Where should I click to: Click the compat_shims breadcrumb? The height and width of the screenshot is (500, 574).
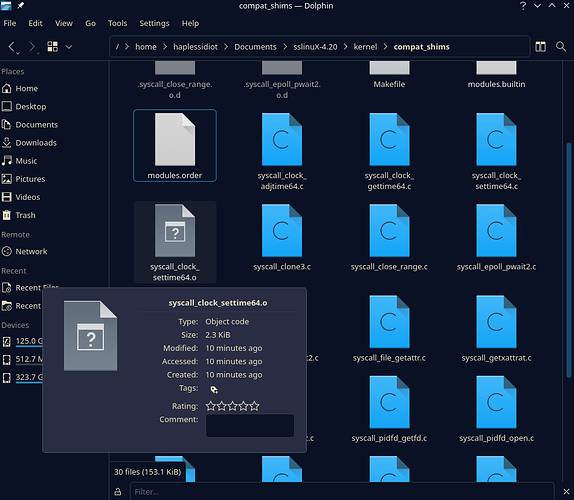[x=421, y=47]
